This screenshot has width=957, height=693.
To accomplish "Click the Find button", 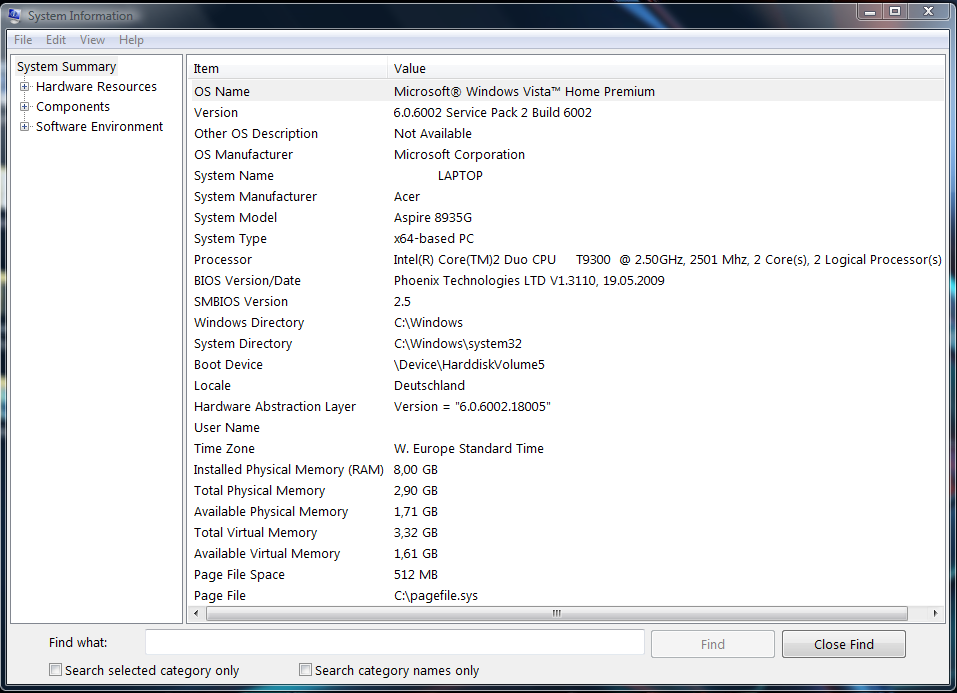I will [712, 644].
